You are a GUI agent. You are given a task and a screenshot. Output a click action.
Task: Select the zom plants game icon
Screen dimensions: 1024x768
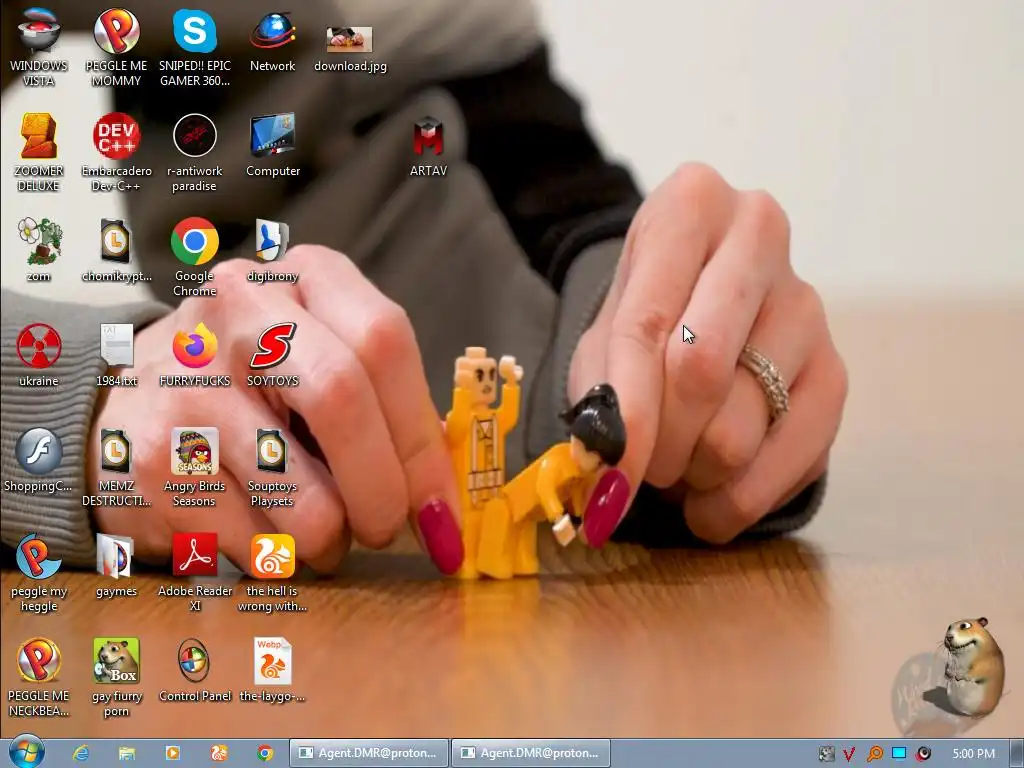39,250
